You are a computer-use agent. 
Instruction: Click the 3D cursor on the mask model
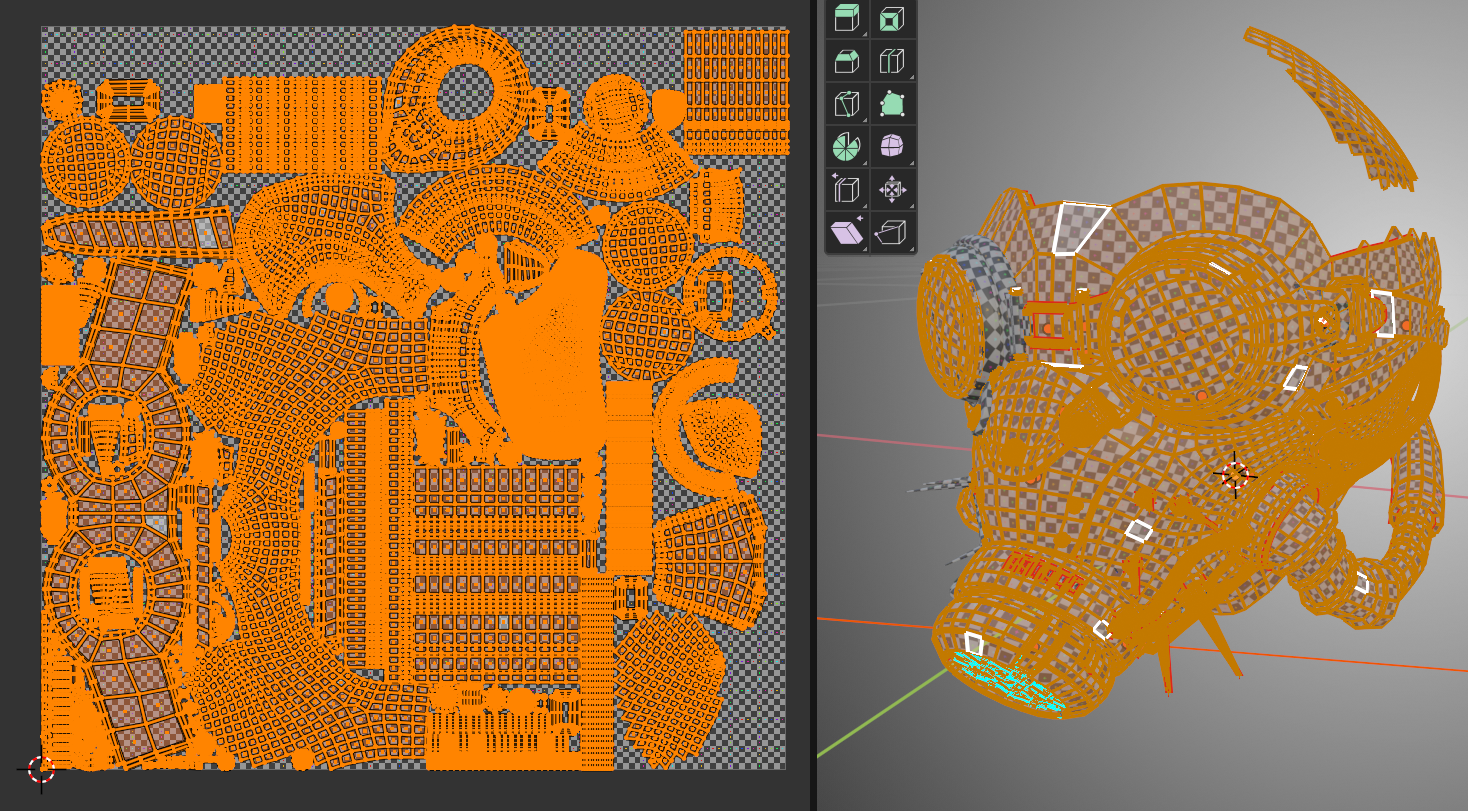1235,475
